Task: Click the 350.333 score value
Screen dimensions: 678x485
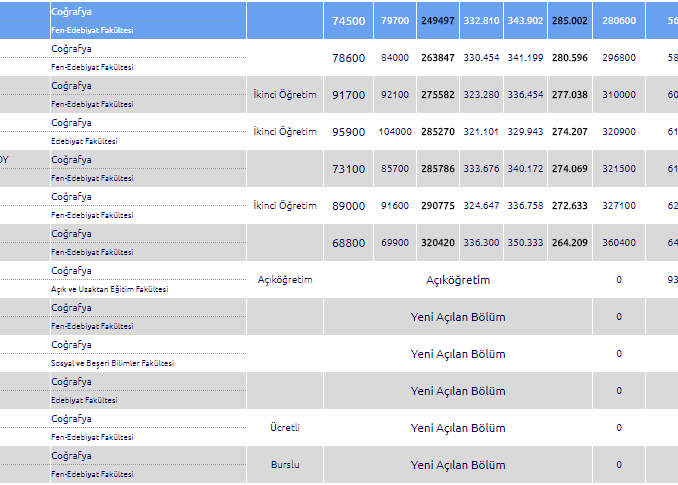Action: [x=525, y=242]
